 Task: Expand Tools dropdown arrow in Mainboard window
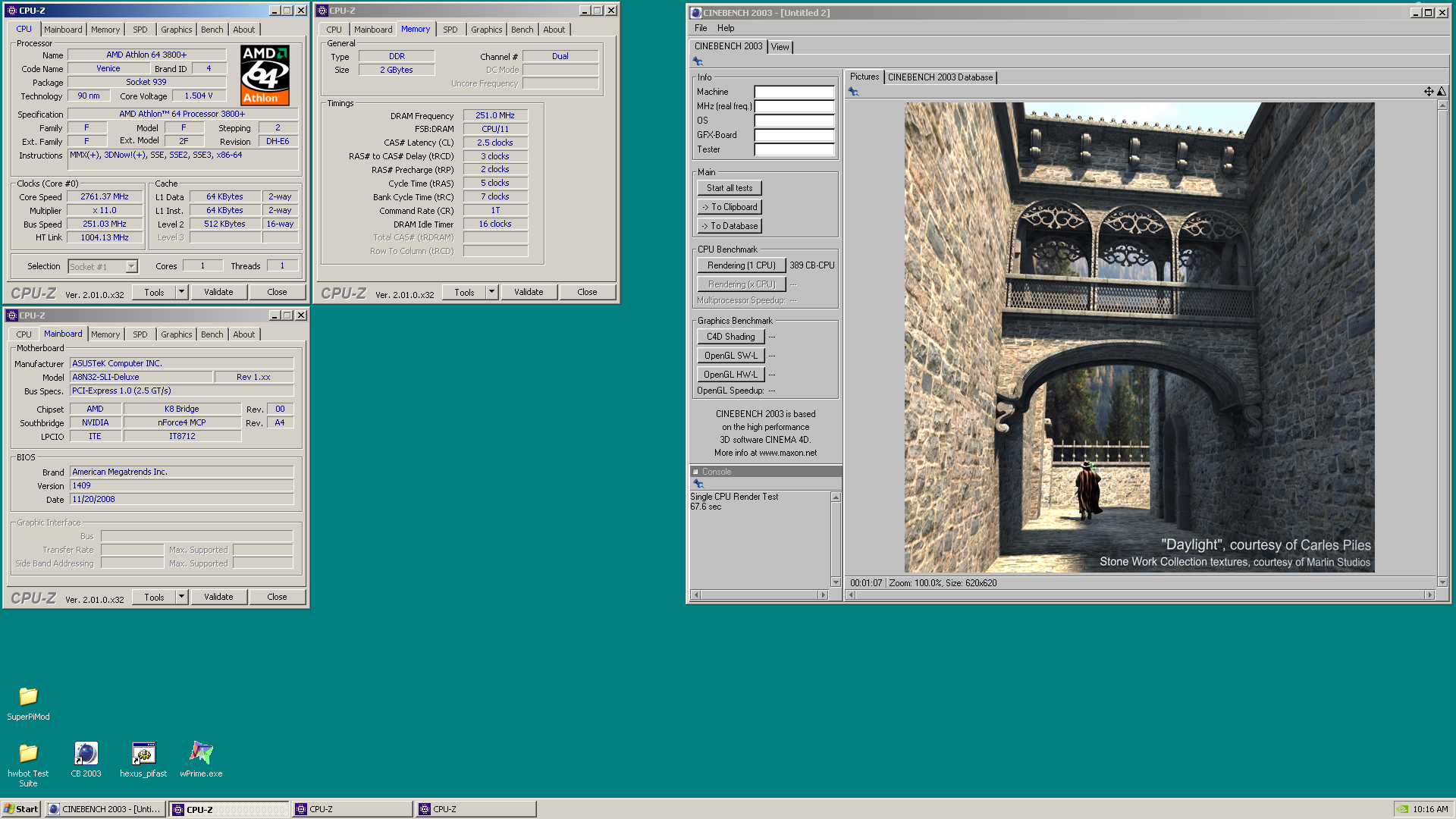(181, 597)
